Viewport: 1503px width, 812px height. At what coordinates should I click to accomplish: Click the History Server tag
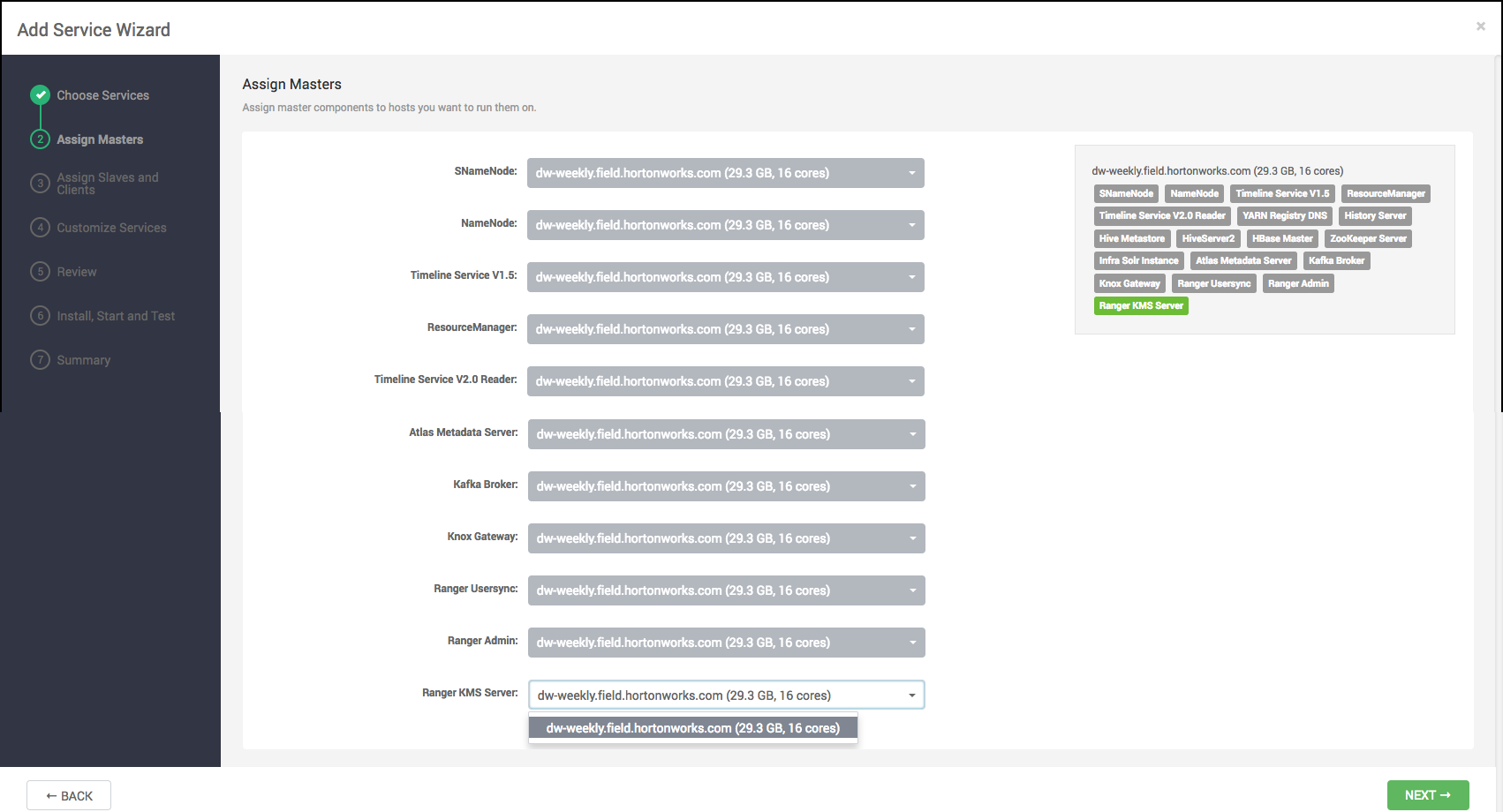point(1375,215)
